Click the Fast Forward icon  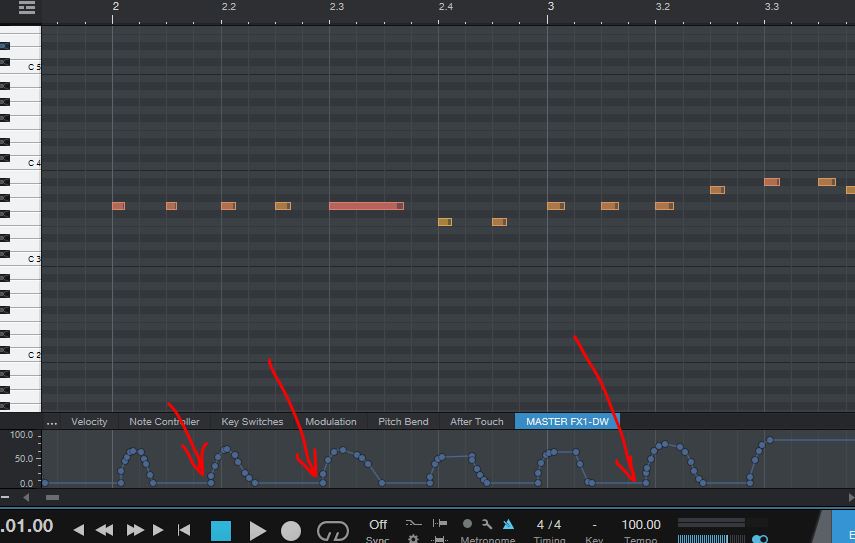click(135, 530)
